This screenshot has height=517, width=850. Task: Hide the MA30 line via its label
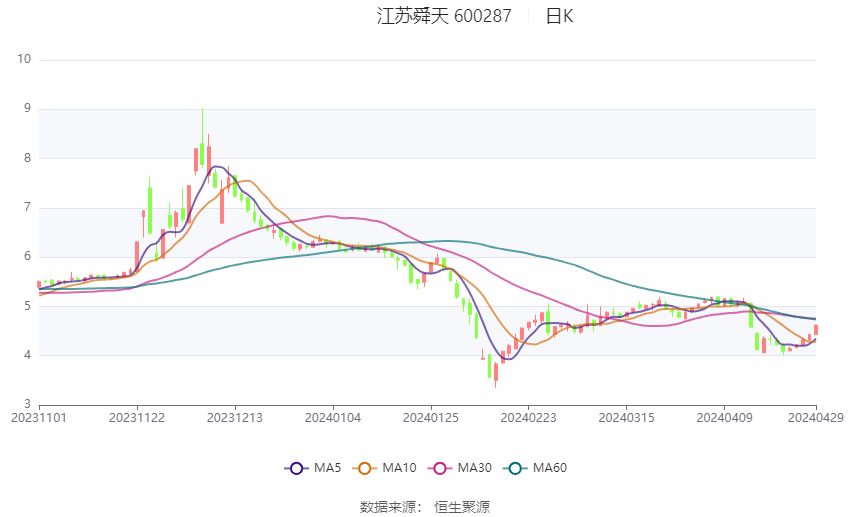[474, 468]
